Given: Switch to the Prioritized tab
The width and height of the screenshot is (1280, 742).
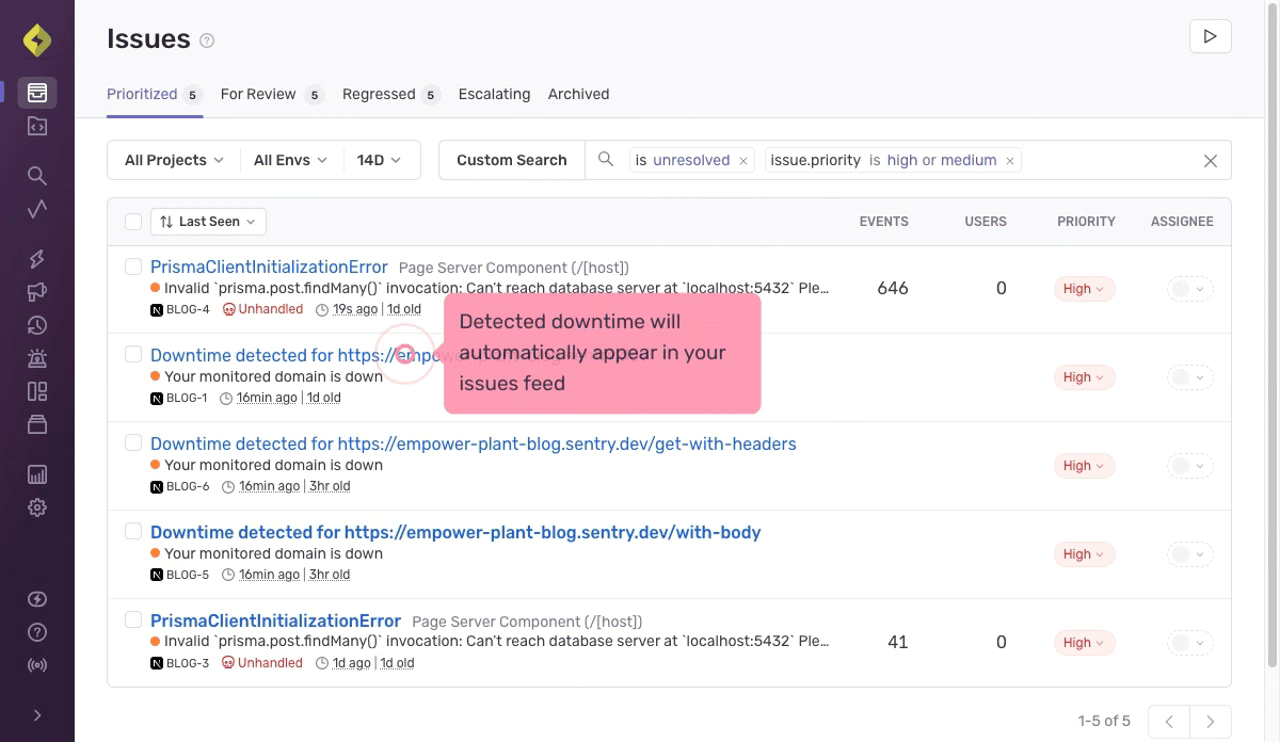Looking at the screenshot, I should 155,94.
